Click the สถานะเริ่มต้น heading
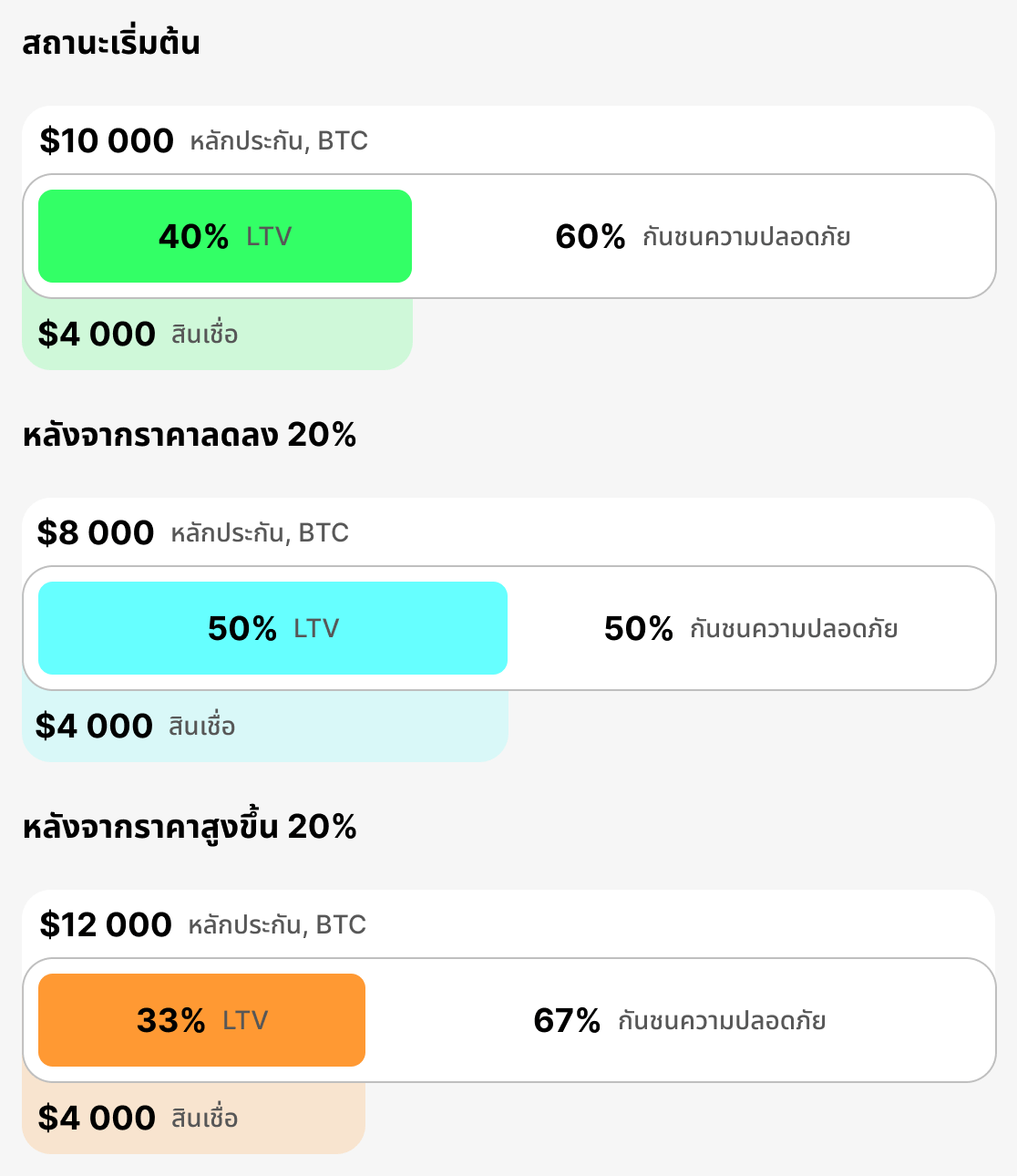Image resolution: width=1017 pixels, height=1176 pixels. click(x=111, y=43)
